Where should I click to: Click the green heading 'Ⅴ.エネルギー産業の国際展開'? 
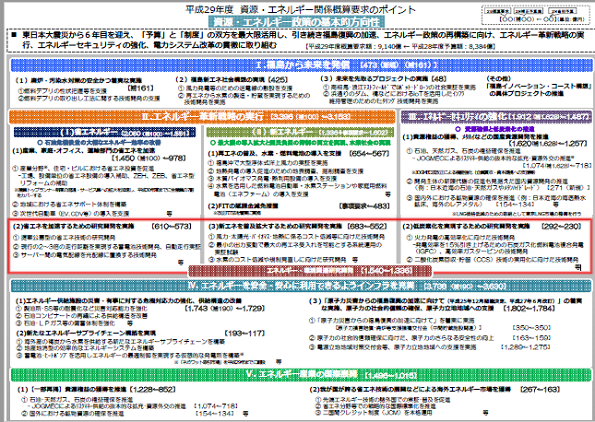tap(301, 375)
